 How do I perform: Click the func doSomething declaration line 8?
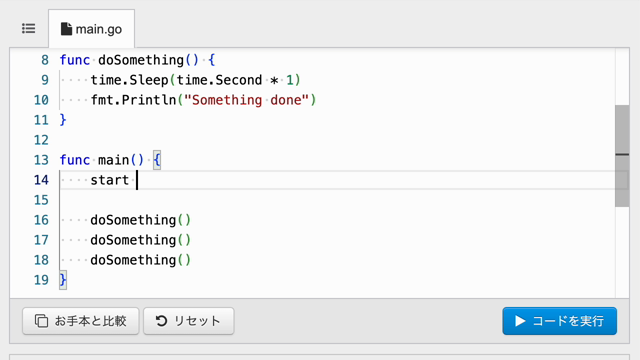(x=137, y=60)
